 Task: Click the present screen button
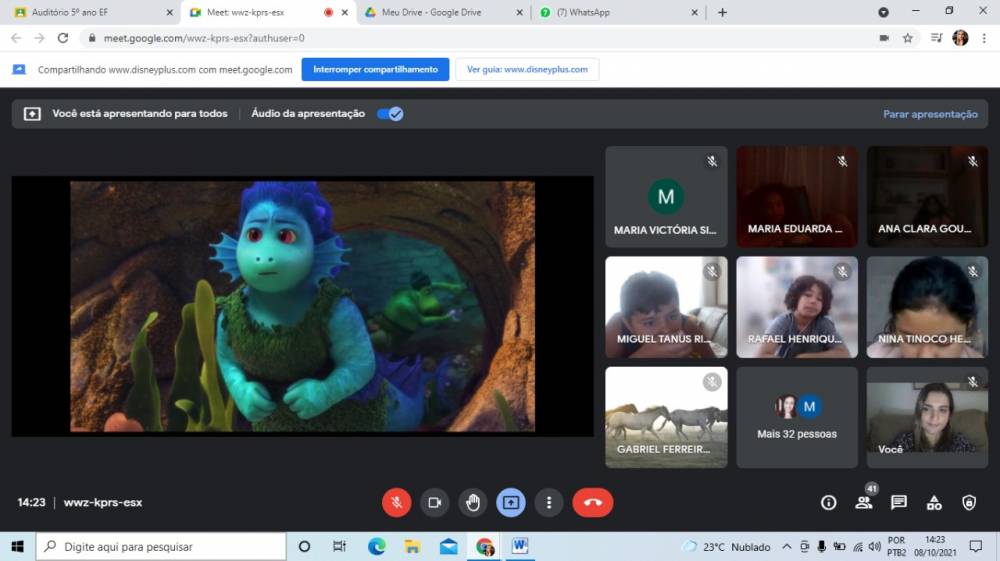511,502
